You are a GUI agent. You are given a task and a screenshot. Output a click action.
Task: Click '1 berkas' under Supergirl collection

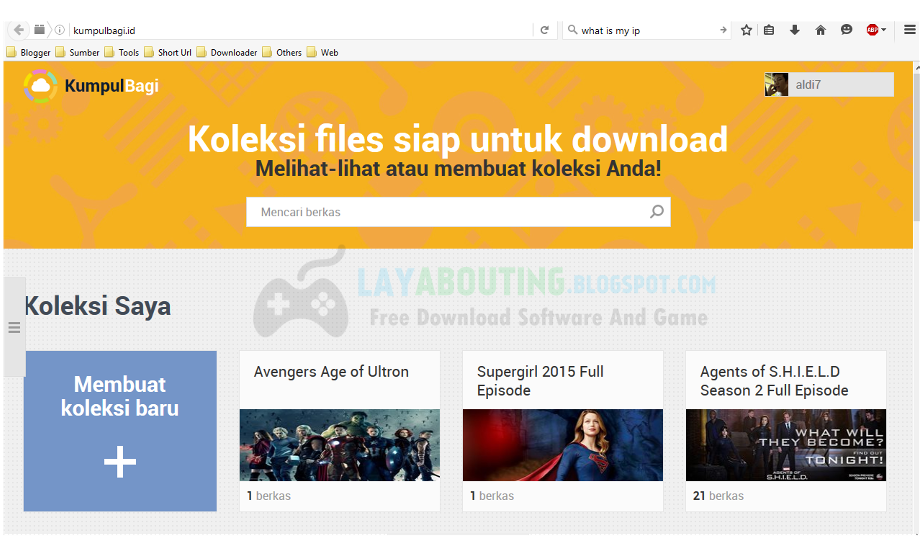click(x=492, y=496)
